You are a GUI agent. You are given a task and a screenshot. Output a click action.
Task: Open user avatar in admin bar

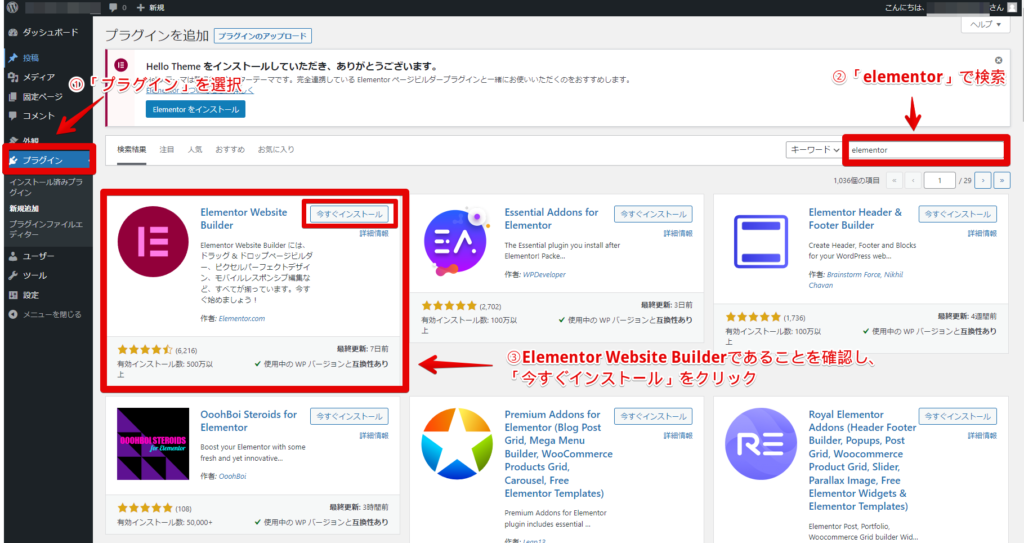(1012, 7)
